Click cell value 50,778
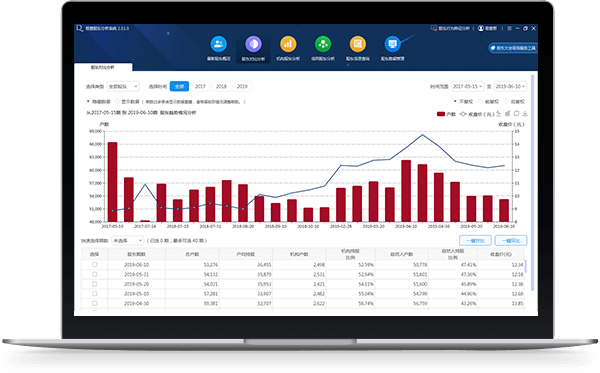Viewport: 600px width, 373px height. (x=420, y=265)
